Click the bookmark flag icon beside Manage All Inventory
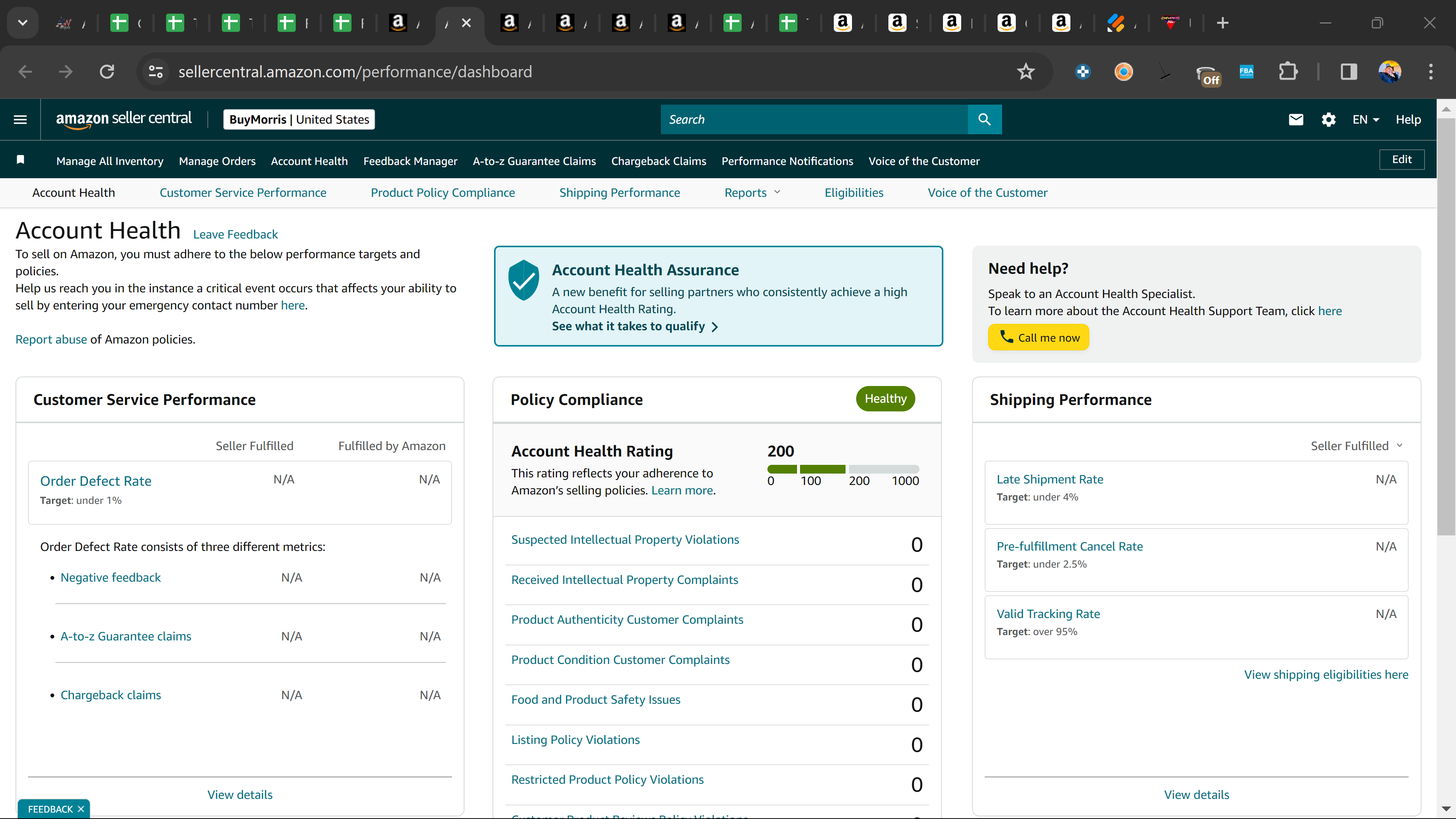1456x819 pixels. (x=20, y=159)
